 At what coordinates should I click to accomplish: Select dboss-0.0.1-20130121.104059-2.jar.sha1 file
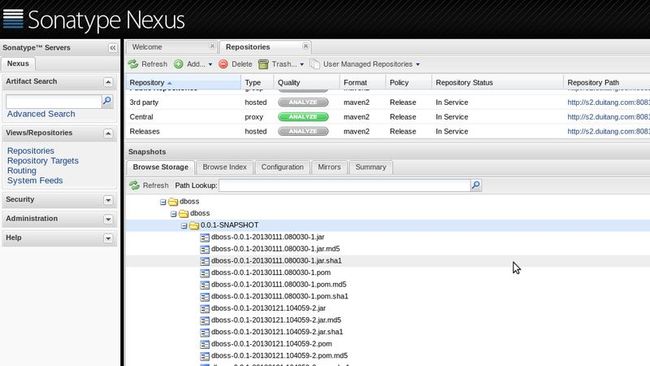(x=277, y=332)
